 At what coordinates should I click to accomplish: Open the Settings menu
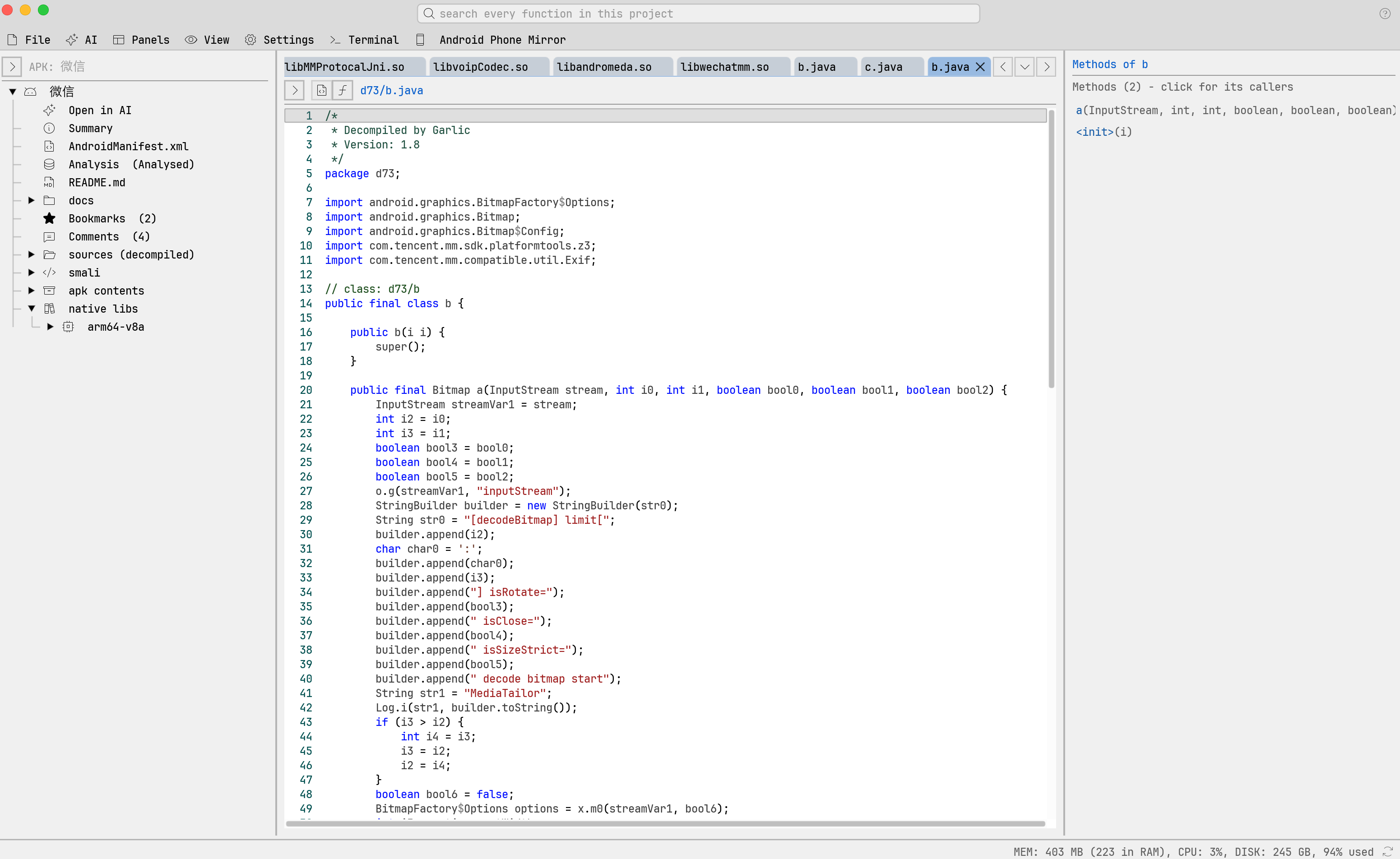pyautogui.click(x=279, y=40)
